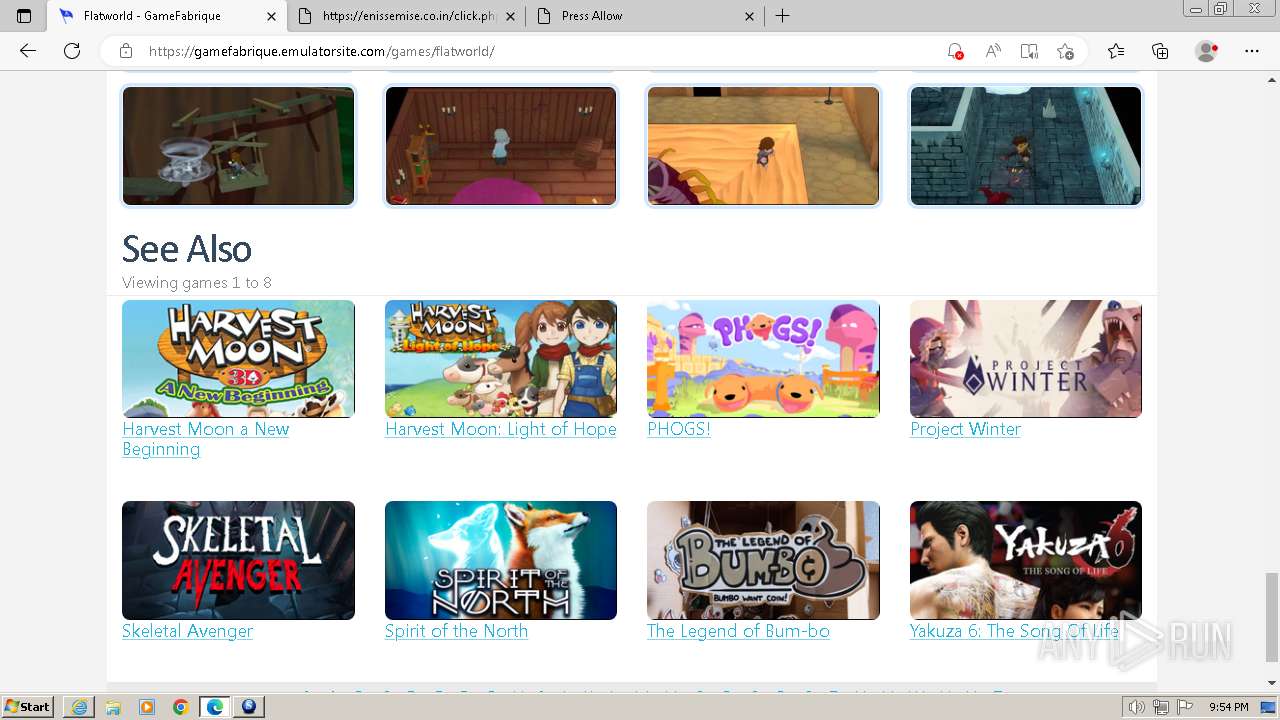Open Action Center flag tray icon

(1185, 707)
